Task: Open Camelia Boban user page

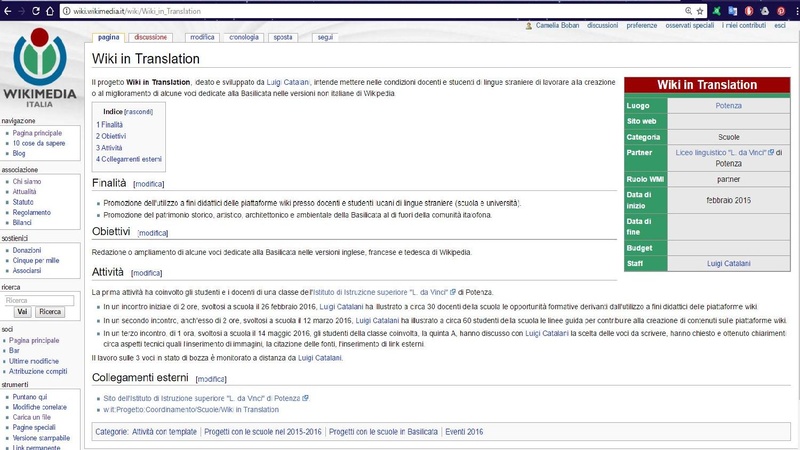Action: tap(557, 26)
